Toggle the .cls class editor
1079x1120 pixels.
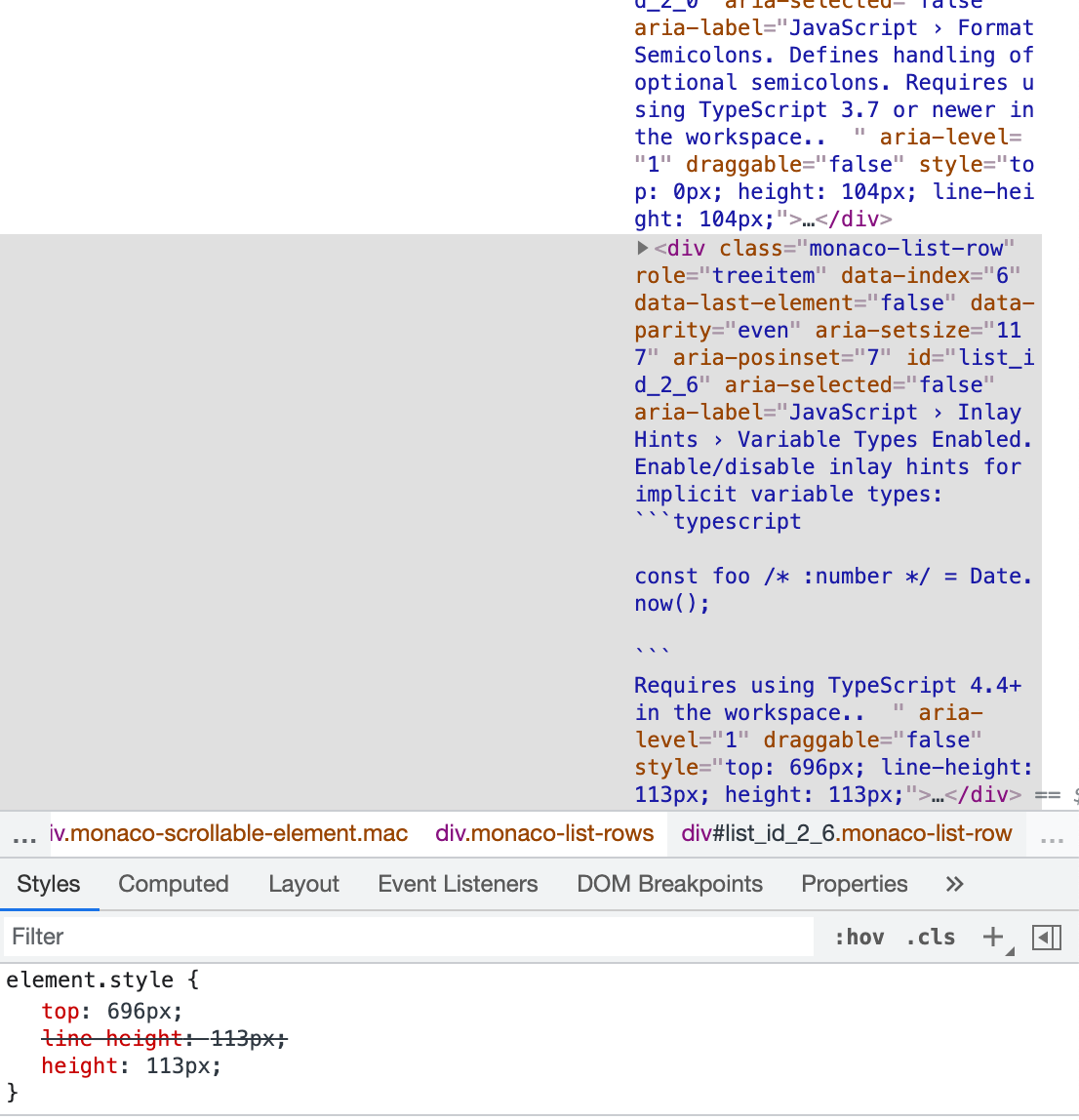[930, 937]
